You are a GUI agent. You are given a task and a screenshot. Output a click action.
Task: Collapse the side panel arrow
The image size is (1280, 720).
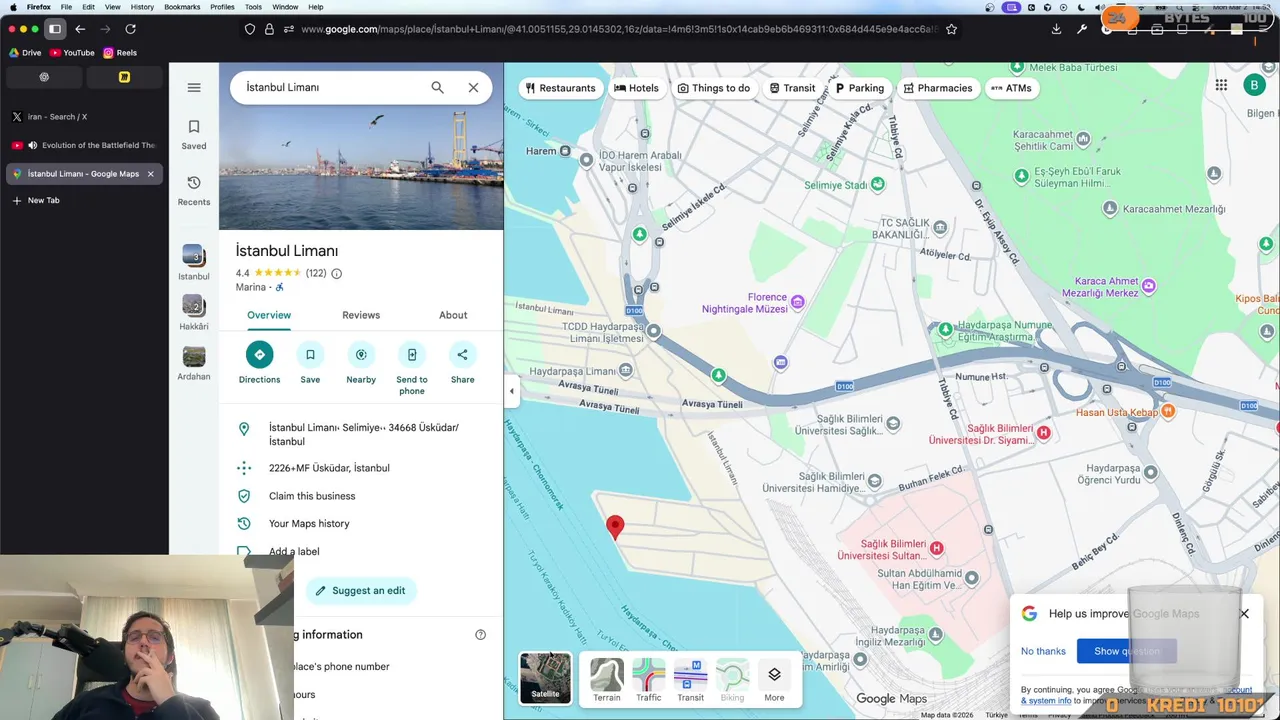click(512, 391)
